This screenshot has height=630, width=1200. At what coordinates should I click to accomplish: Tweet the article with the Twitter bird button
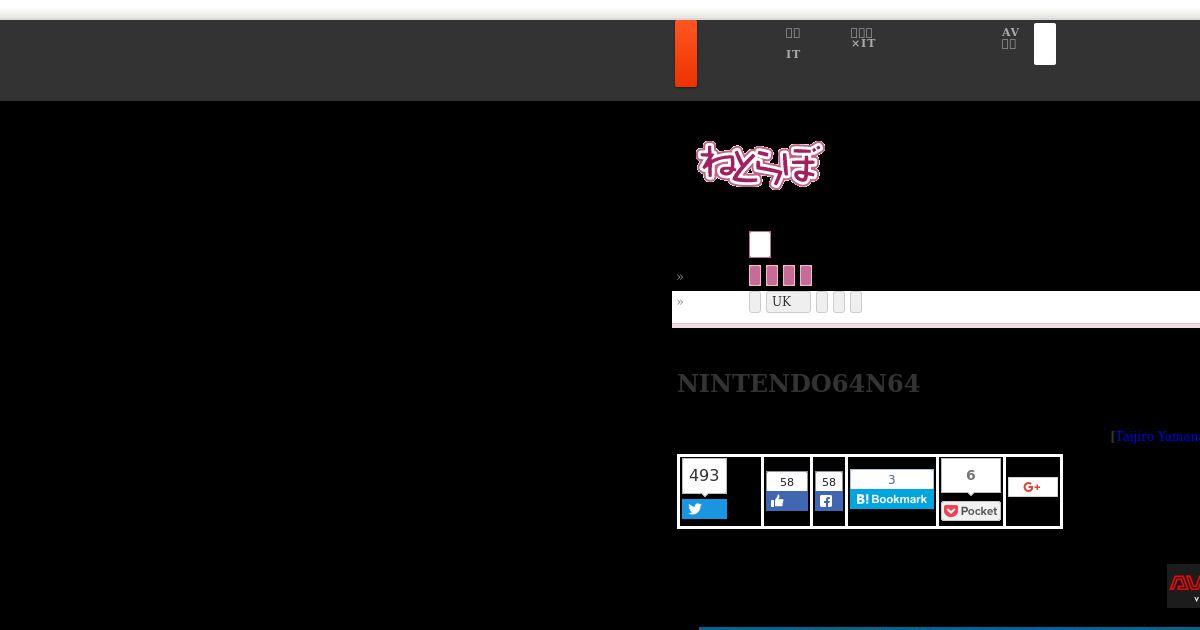coord(704,509)
